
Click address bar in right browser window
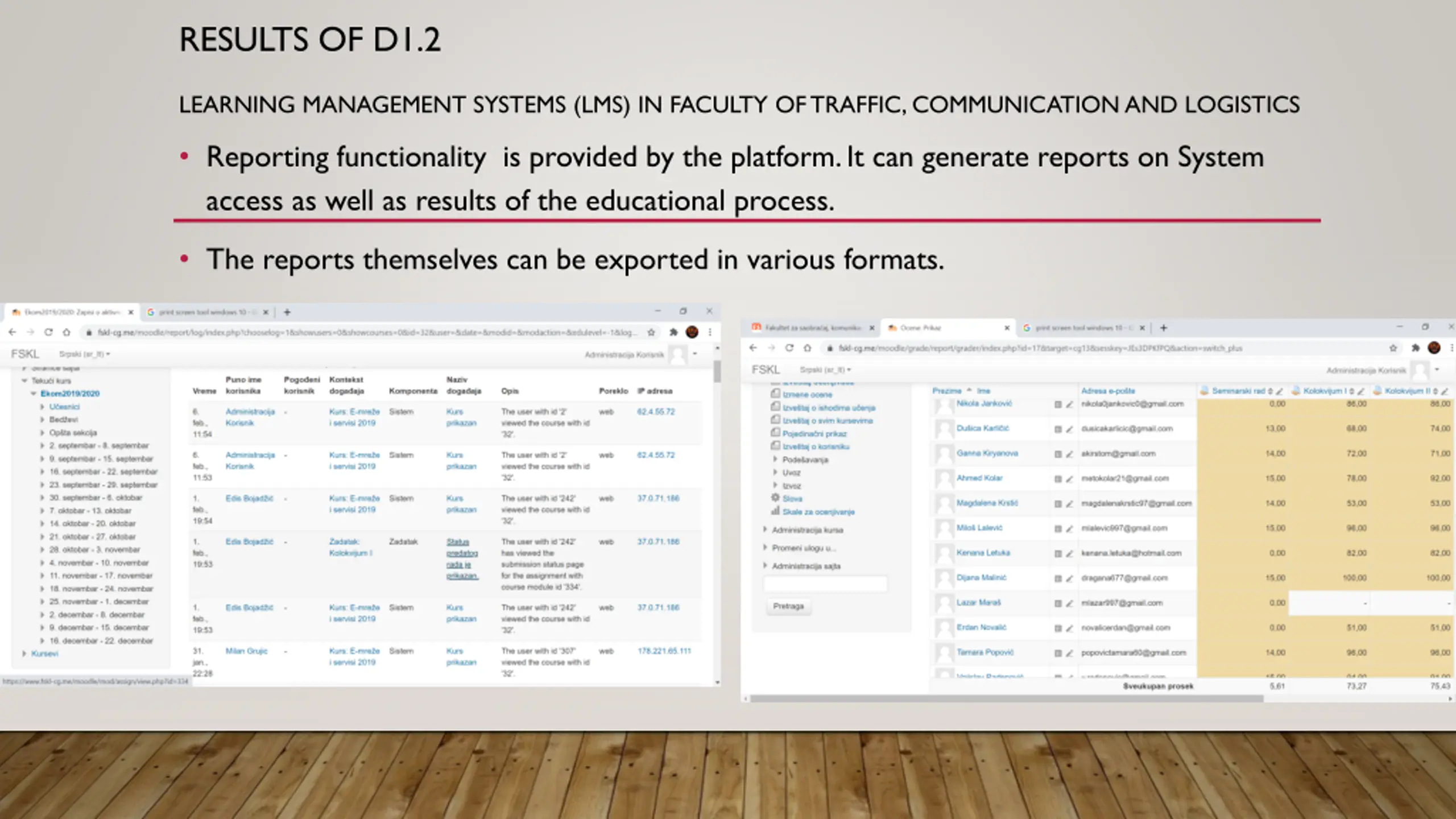point(1103,348)
